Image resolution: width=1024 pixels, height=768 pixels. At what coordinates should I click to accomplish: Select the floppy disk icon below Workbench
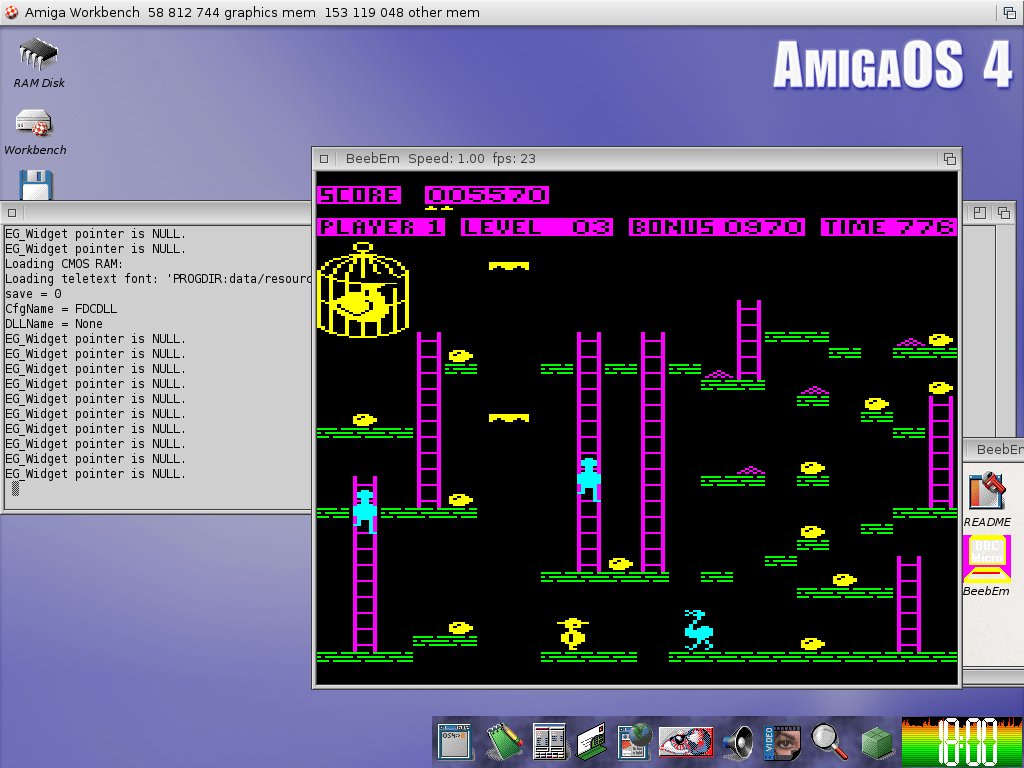click(36, 185)
